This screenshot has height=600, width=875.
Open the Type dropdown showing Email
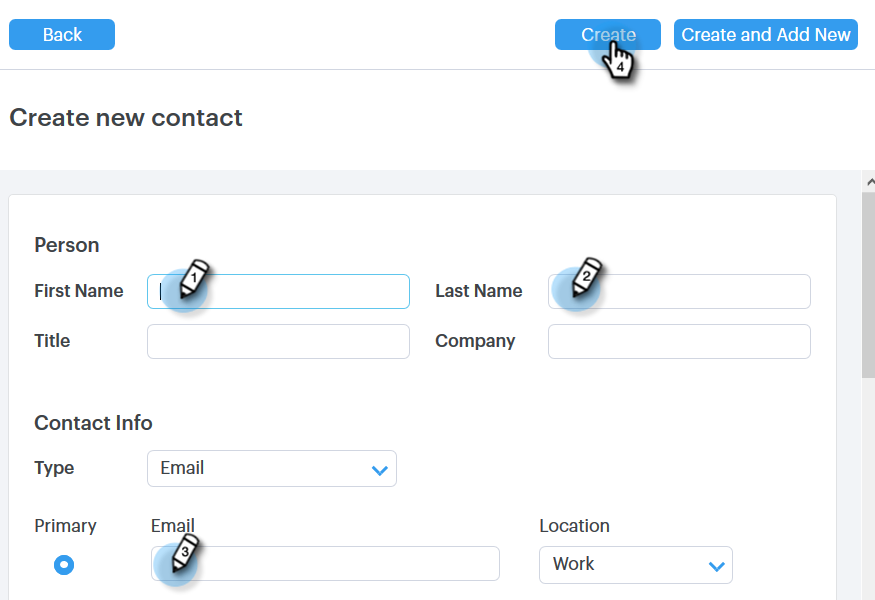[271, 469]
